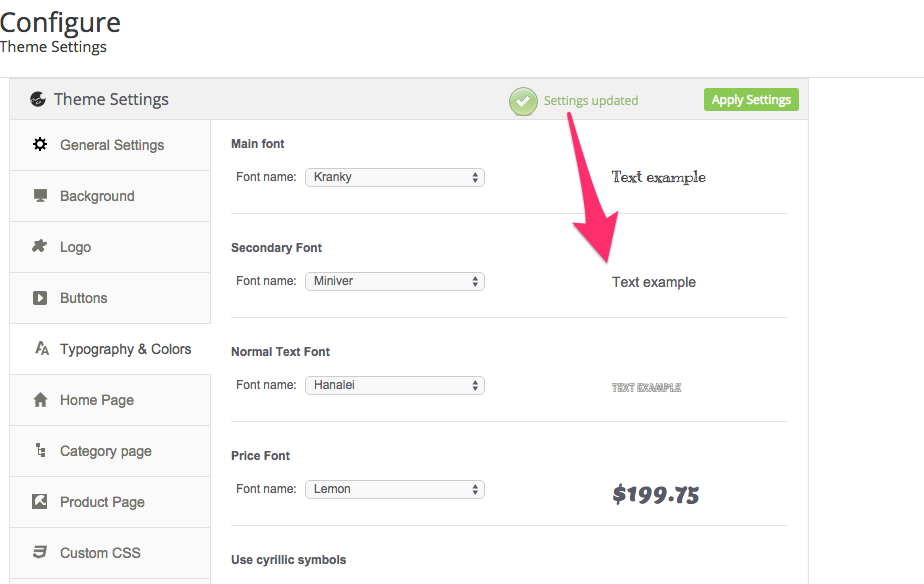
Task: Click the puzzle icon beside Logo
Action: 39,246
